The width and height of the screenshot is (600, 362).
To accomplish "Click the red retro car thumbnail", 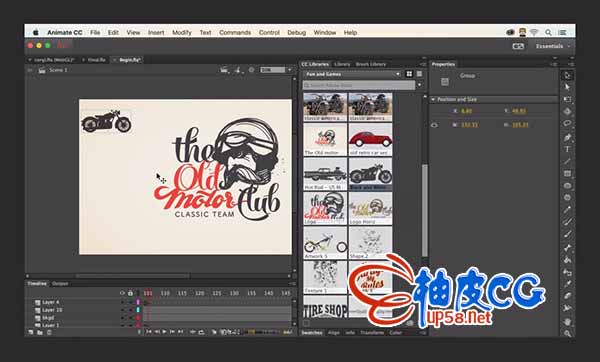I will (370, 140).
